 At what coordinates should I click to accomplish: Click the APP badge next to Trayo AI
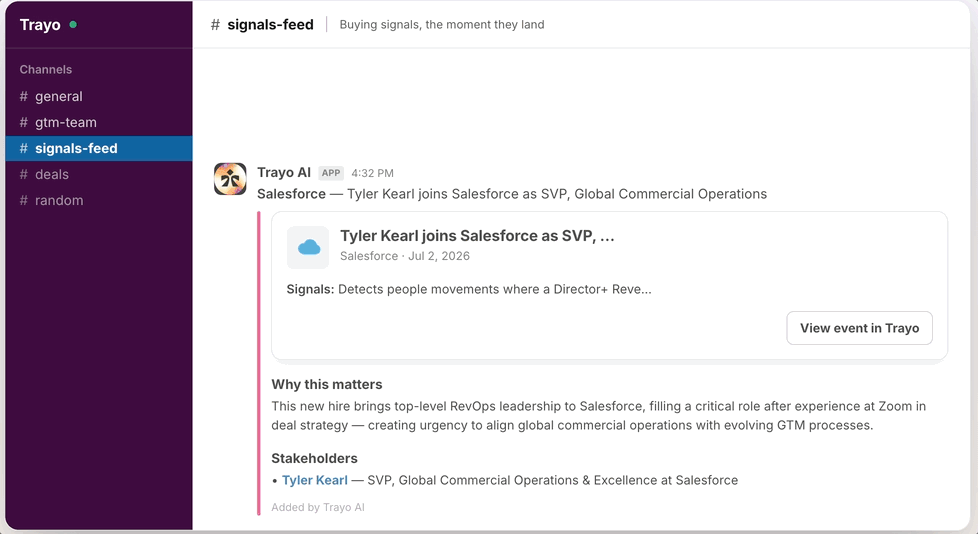tap(331, 173)
